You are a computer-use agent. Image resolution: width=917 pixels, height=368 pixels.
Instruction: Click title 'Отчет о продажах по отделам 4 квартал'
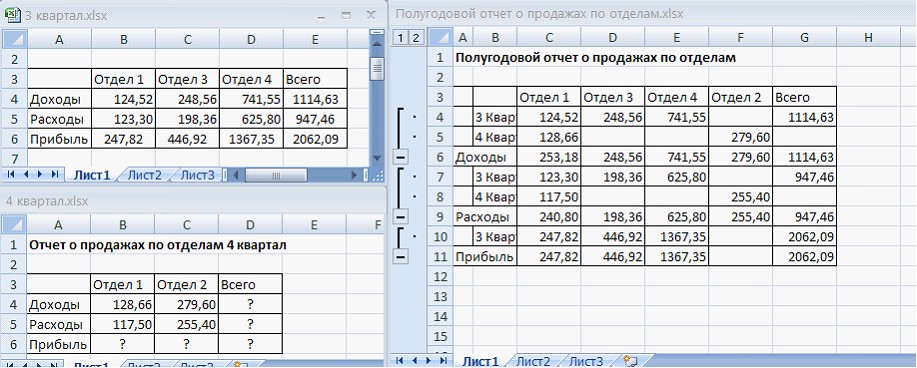tap(158, 245)
